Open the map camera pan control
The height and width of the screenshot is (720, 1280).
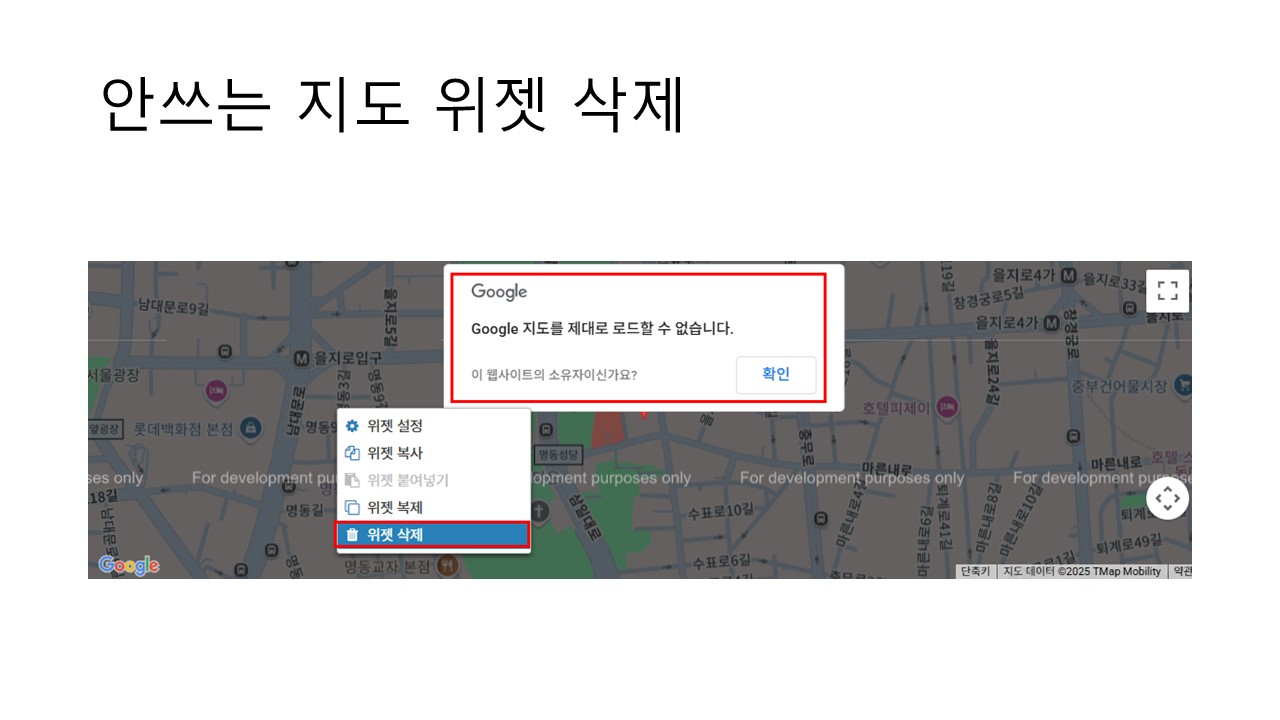1167,498
